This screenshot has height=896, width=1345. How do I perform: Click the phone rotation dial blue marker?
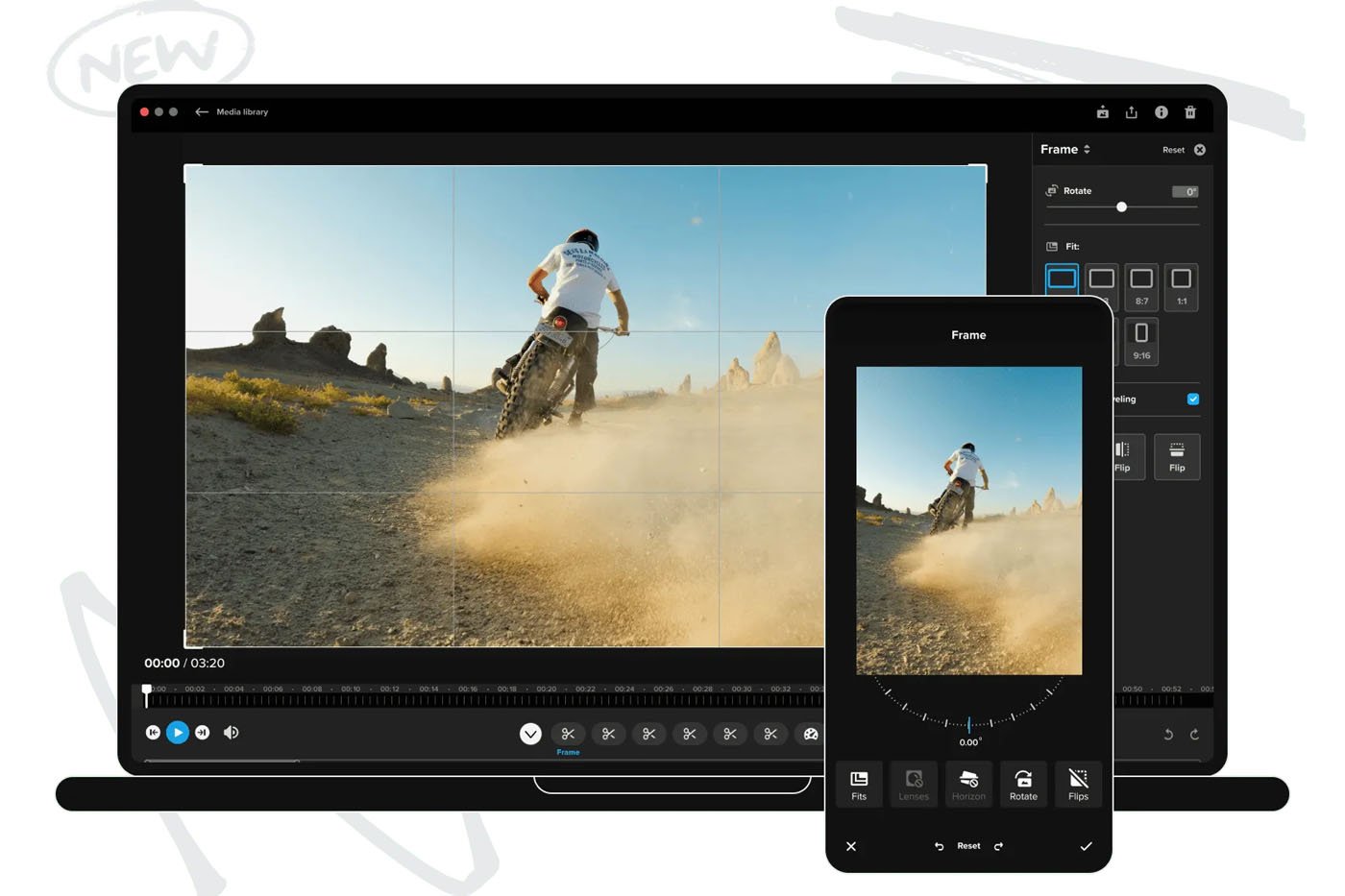coord(968,724)
